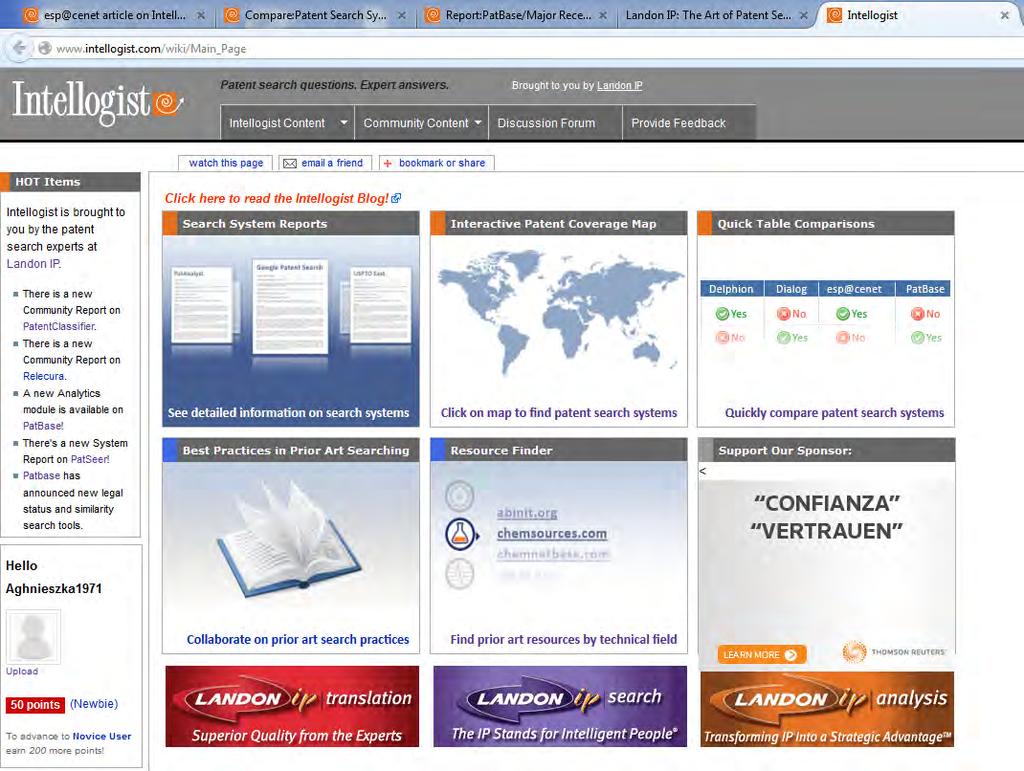Open the Relecura community report link
Viewport: 1024px width, 771px height.
(x=44, y=376)
